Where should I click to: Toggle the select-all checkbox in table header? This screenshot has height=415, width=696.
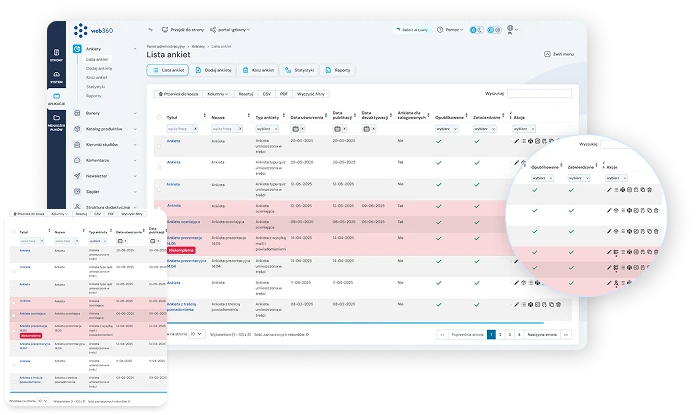(x=159, y=116)
